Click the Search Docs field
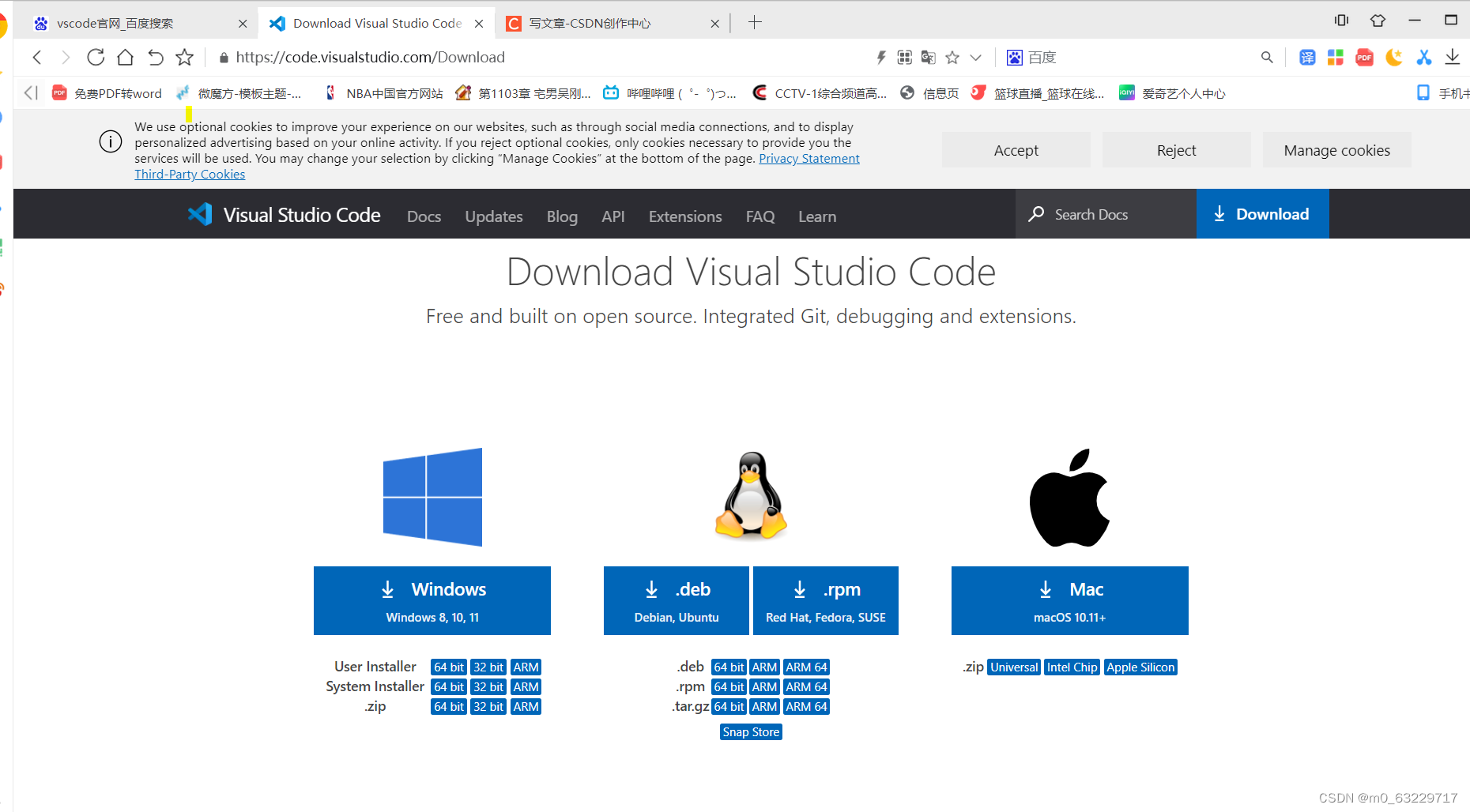Viewport: 1470px width, 812px height. tap(1106, 214)
